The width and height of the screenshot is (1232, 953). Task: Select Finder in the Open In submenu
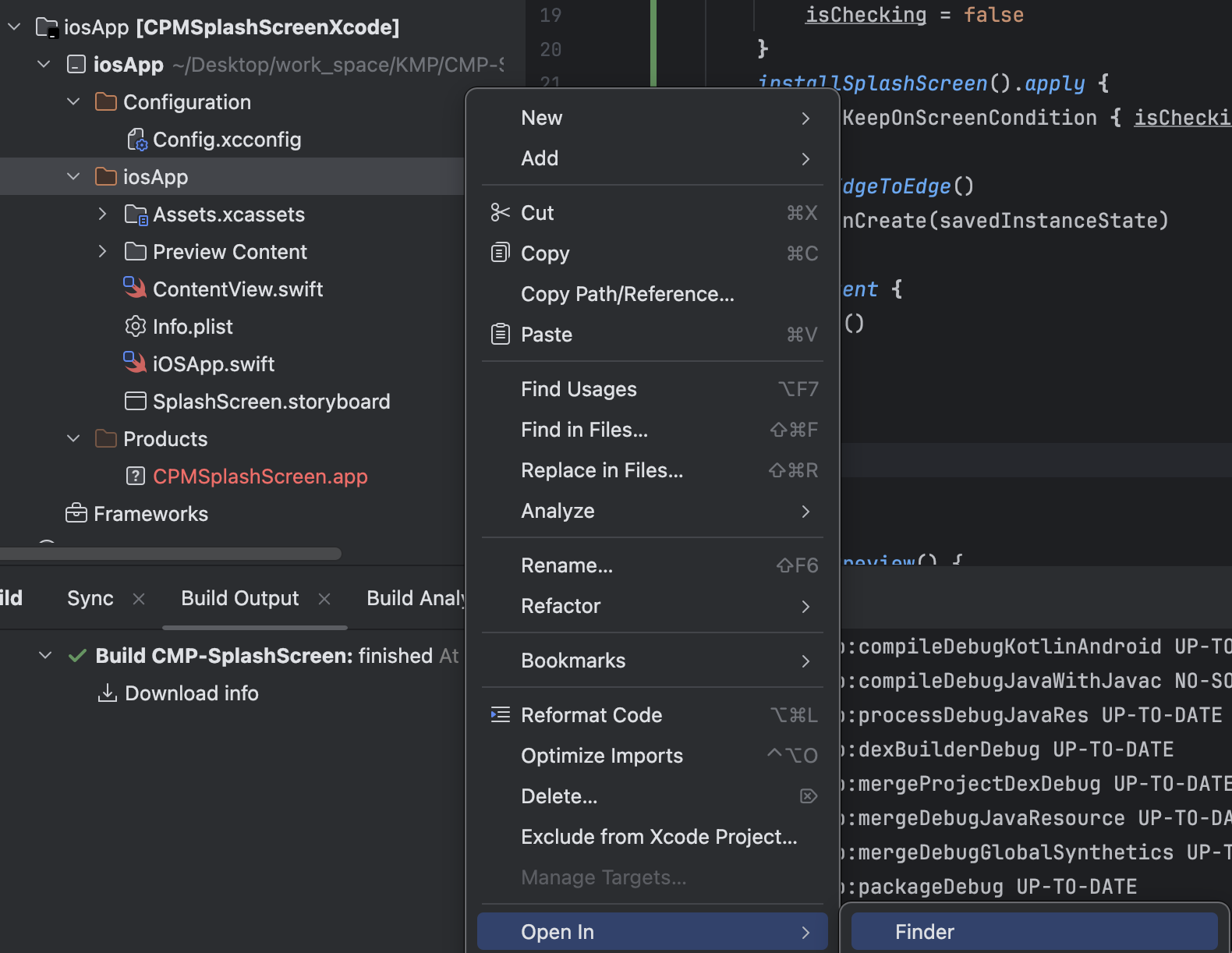coord(924,932)
